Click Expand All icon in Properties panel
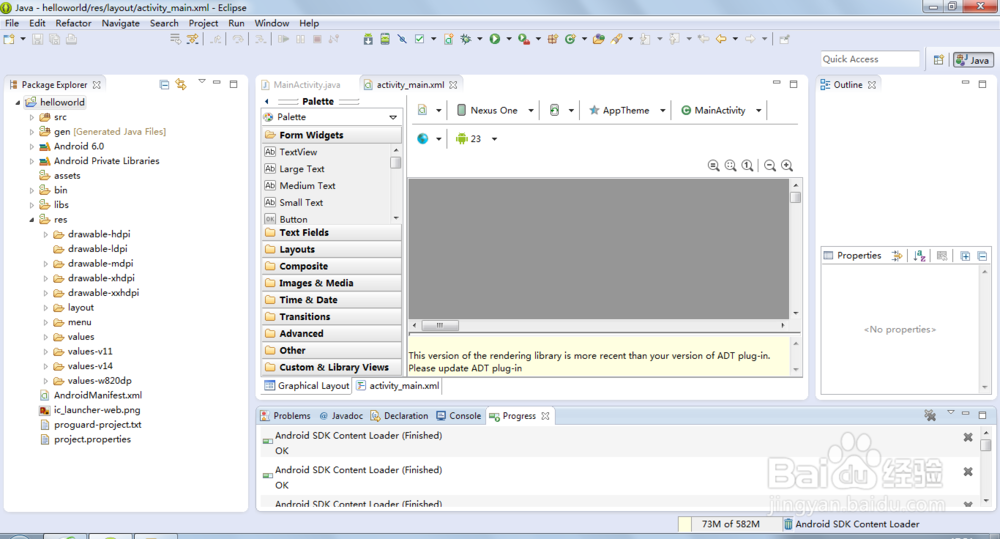Viewport: 1000px width, 539px height. pyautogui.click(x=966, y=256)
